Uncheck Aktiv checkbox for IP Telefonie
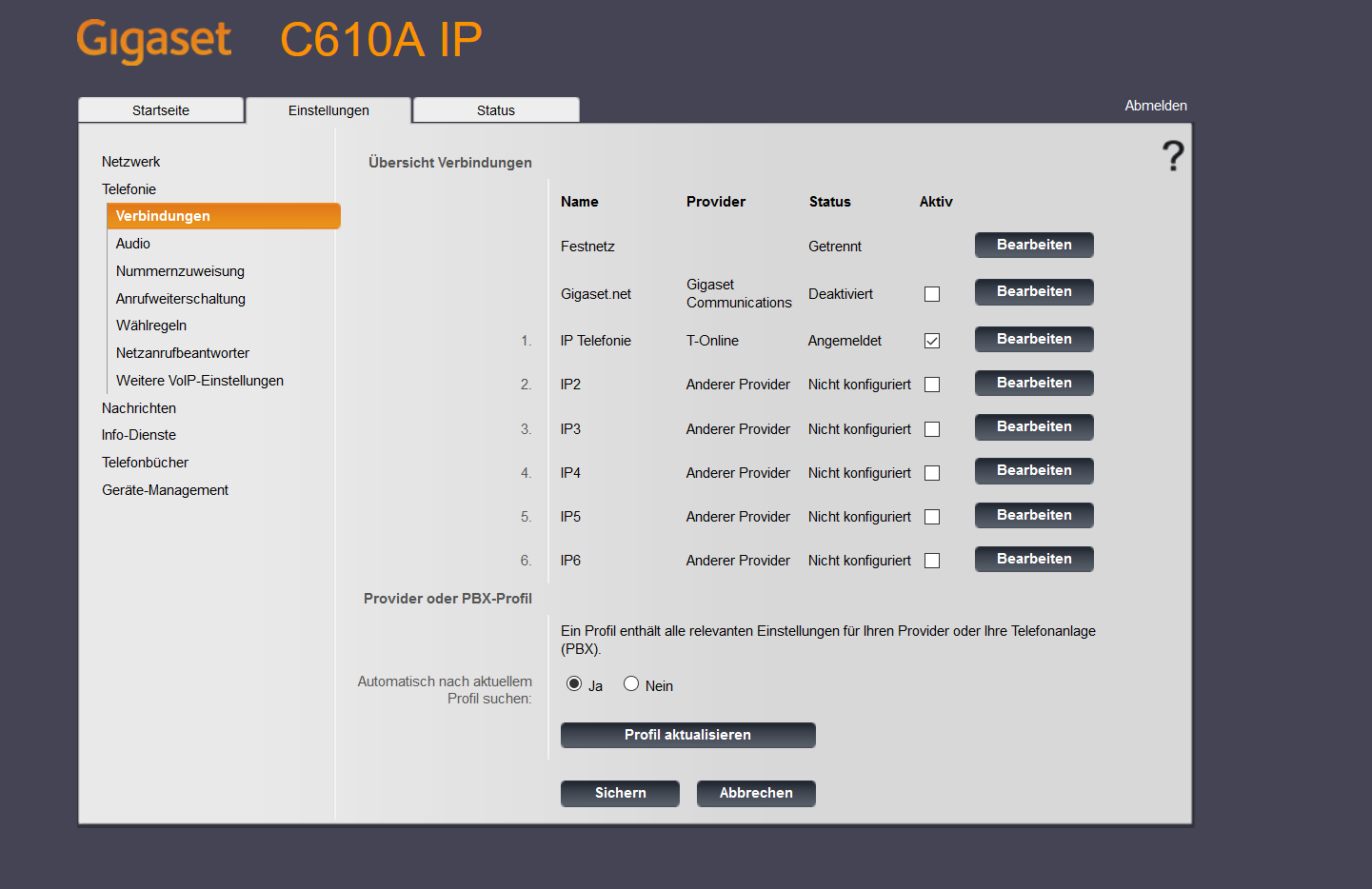Image resolution: width=1372 pixels, height=889 pixels. click(x=932, y=341)
